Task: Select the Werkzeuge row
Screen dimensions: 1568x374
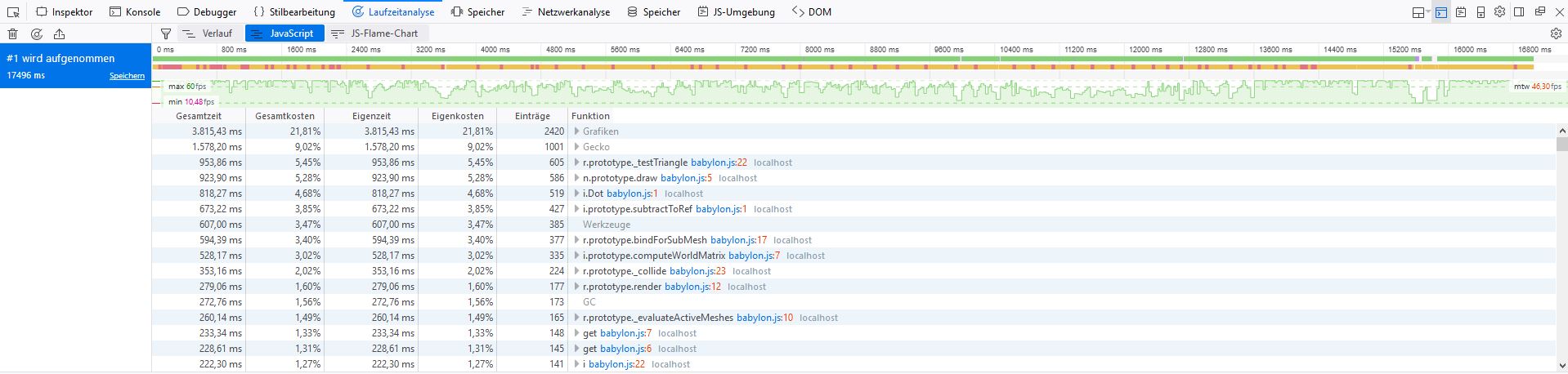Action: coord(854,225)
